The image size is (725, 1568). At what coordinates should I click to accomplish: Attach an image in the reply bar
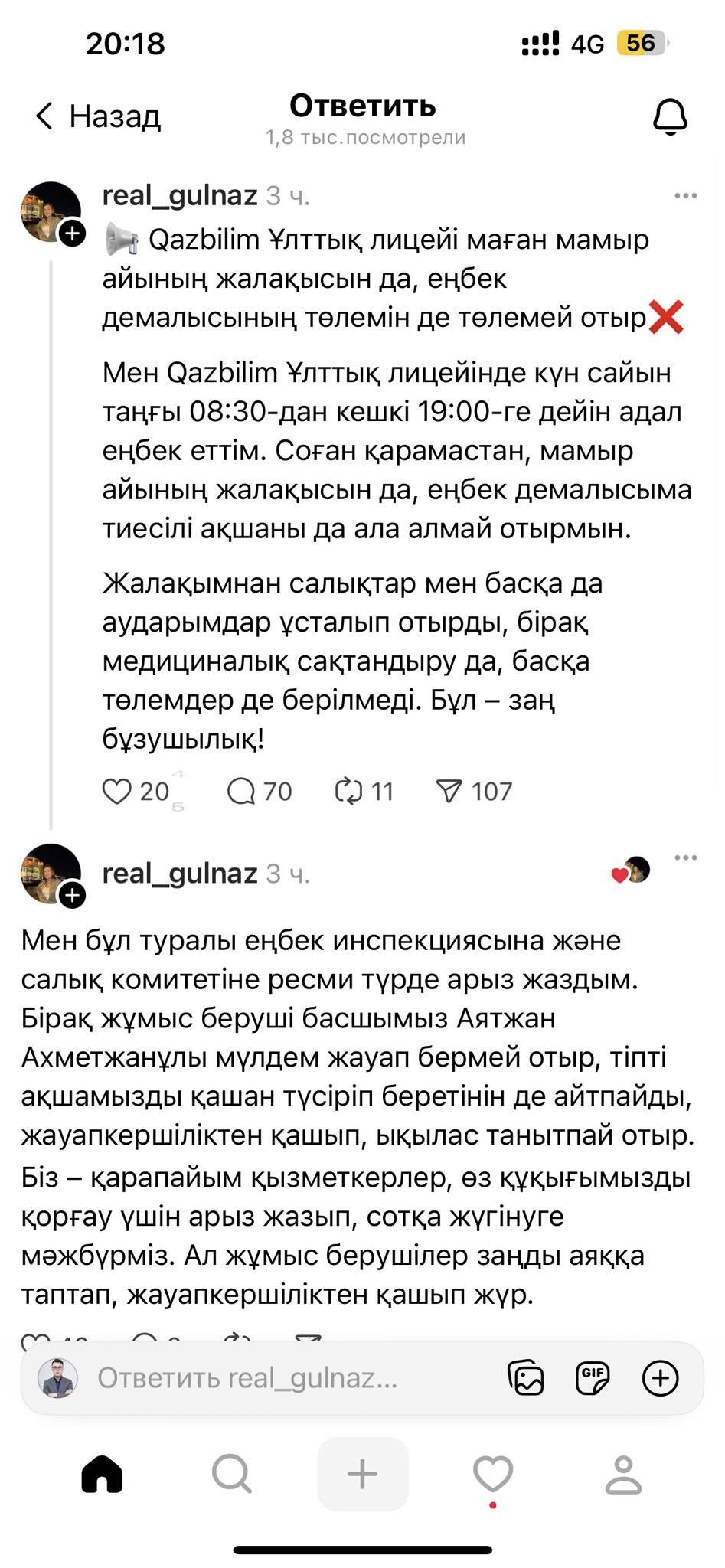coord(526,1378)
